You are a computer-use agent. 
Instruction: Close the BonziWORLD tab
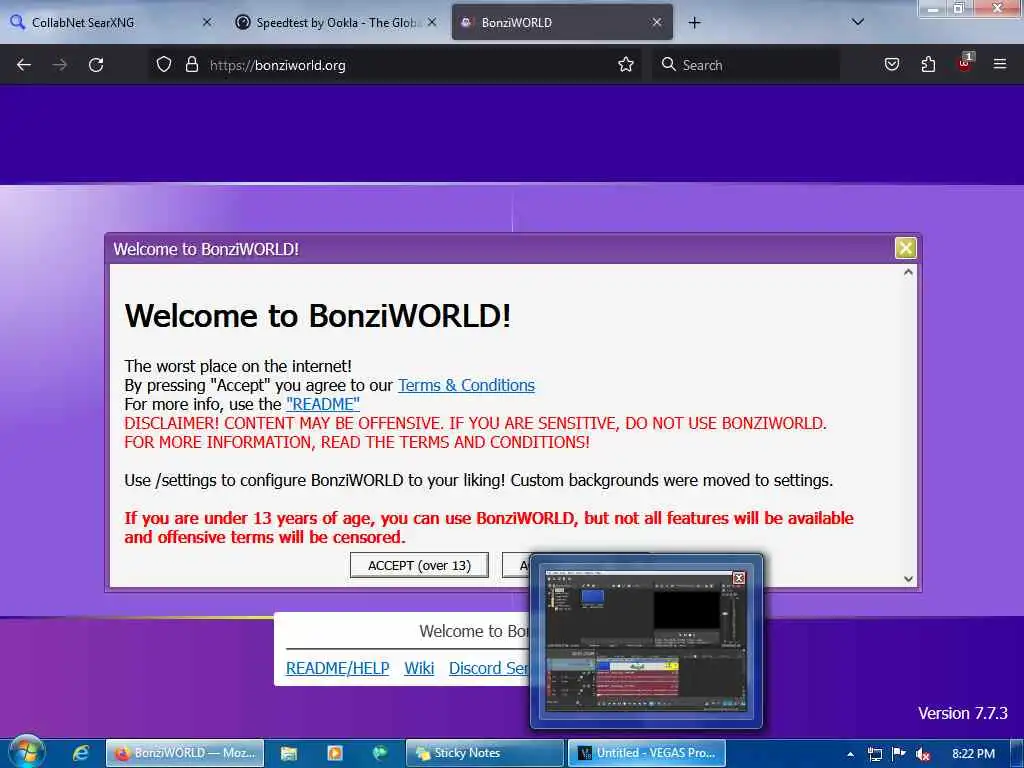pyautogui.click(x=657, y=22)
